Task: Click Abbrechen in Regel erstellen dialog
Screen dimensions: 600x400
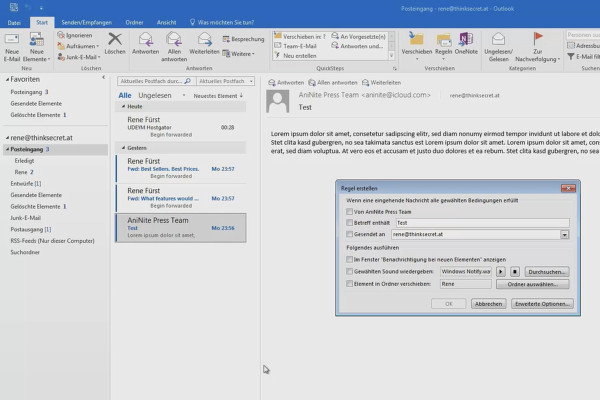Action: pyautogui.click(x=489, y=304)
